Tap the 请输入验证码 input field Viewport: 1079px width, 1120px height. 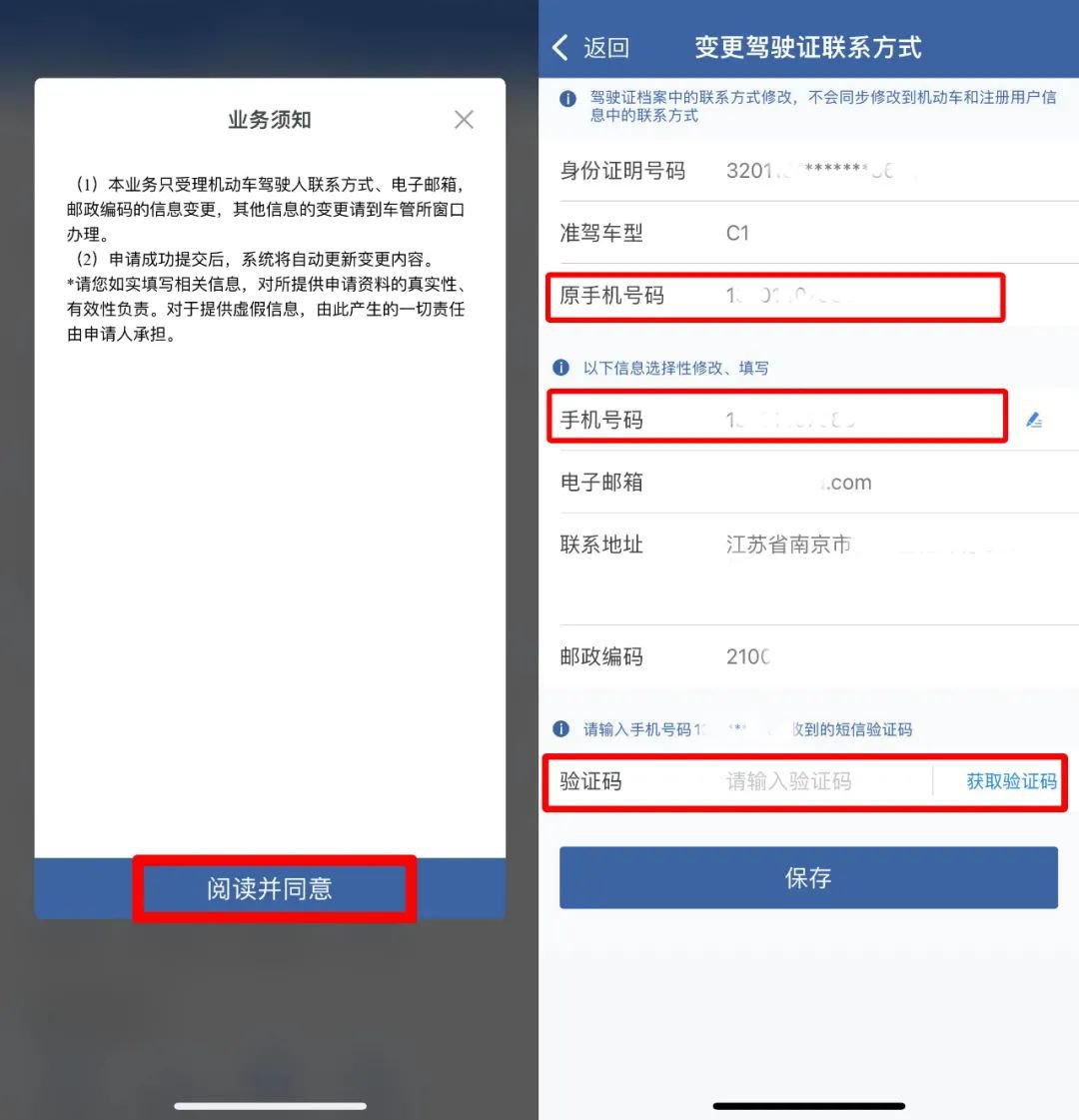821,780
